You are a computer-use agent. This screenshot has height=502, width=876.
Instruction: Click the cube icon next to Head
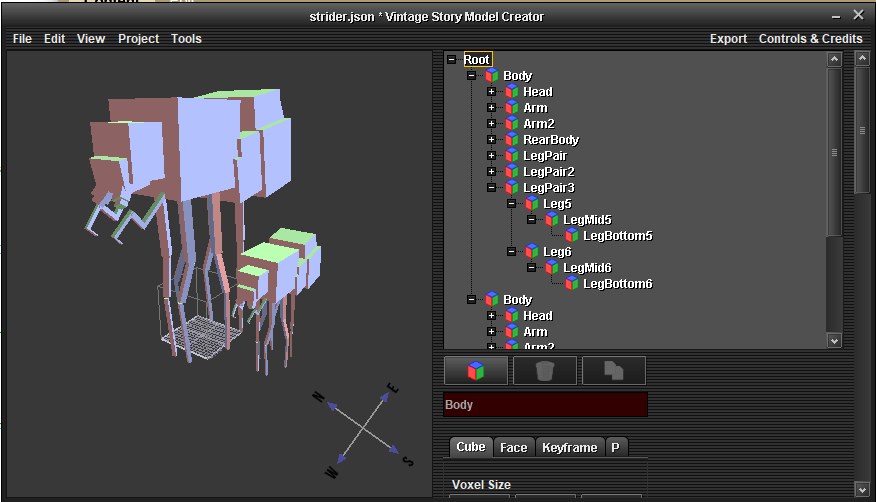pyautogui.click(x=512, y=92)
